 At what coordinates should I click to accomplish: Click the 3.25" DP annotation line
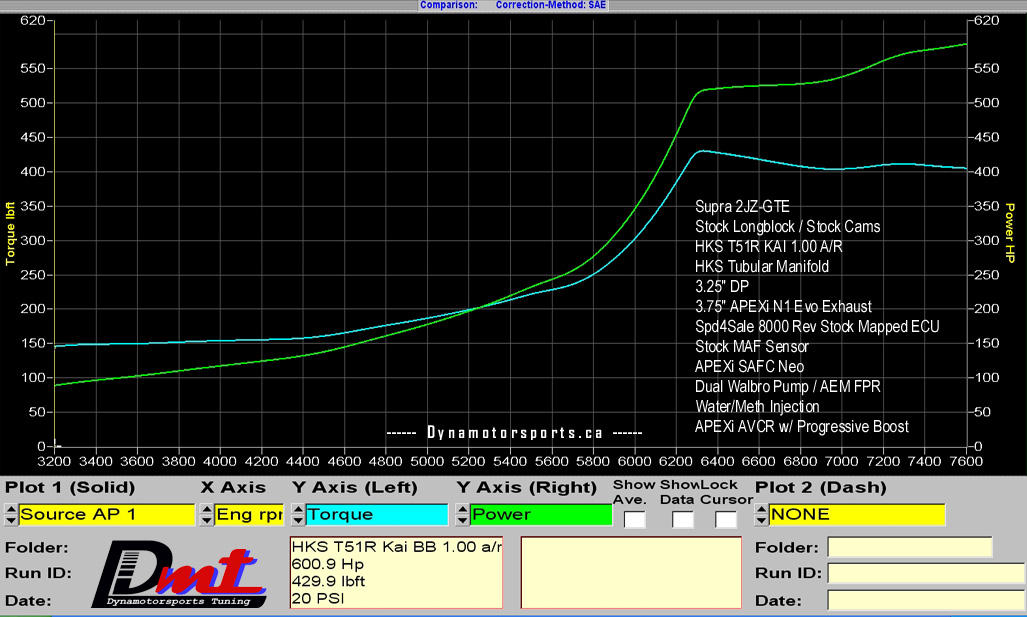(722, 287)
